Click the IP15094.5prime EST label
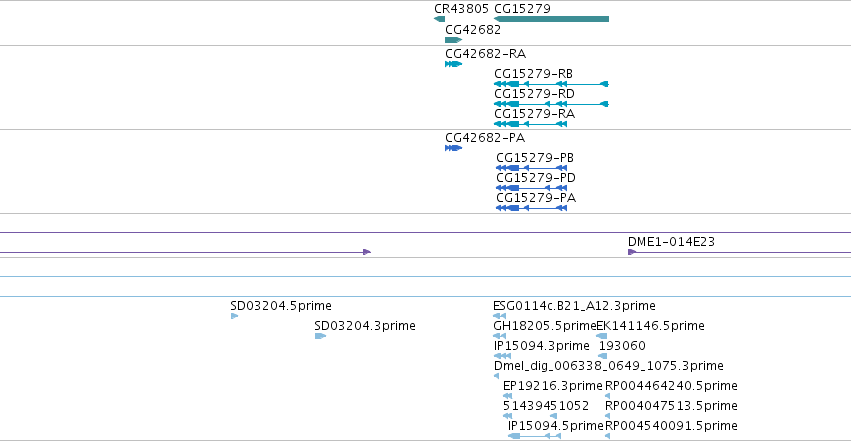This screenshot has width=851, height=441. click(556, 426)
